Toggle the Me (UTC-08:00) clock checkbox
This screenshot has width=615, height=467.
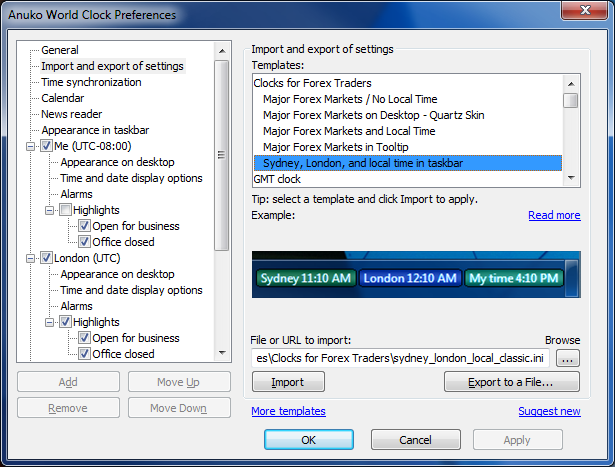(x=46, y=146)
